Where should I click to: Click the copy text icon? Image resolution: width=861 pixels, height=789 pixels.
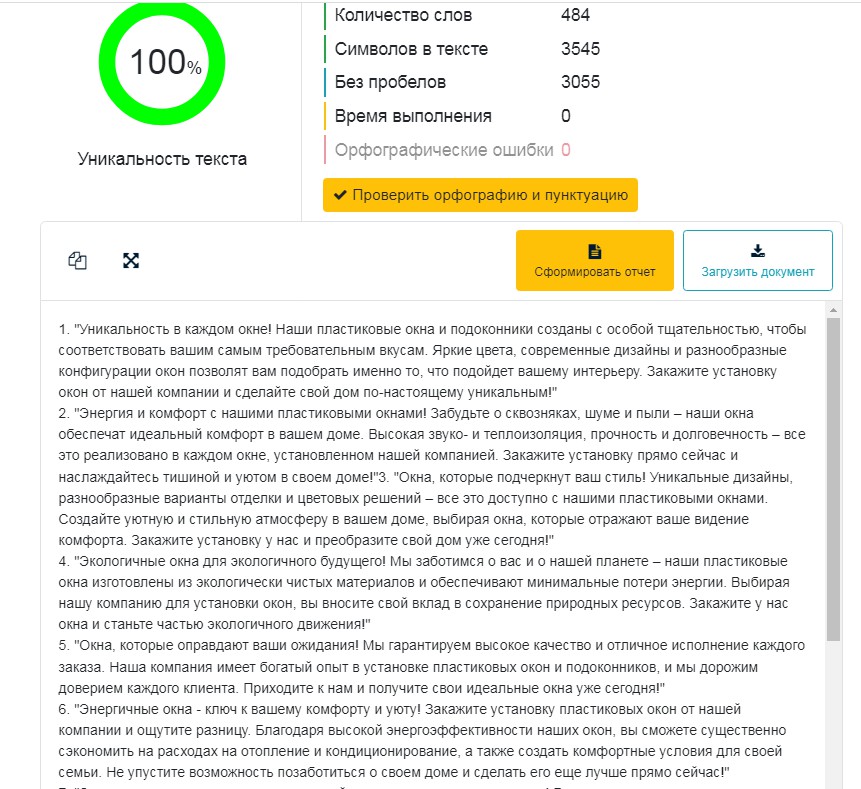click(x=77, y=261)
